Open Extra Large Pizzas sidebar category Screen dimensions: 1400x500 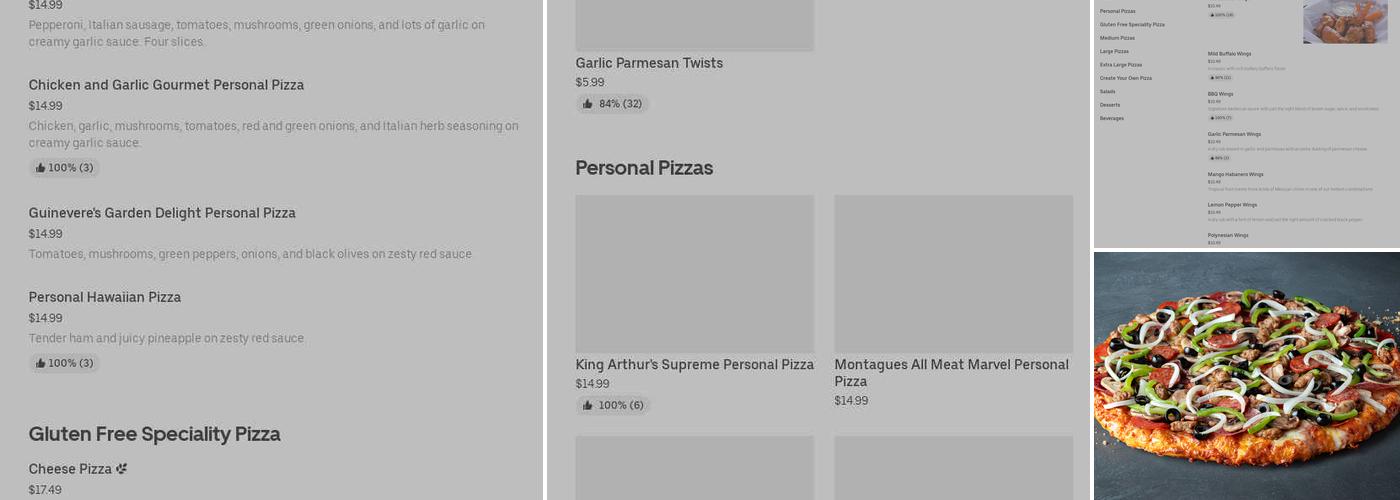(x=1120, y=65)
